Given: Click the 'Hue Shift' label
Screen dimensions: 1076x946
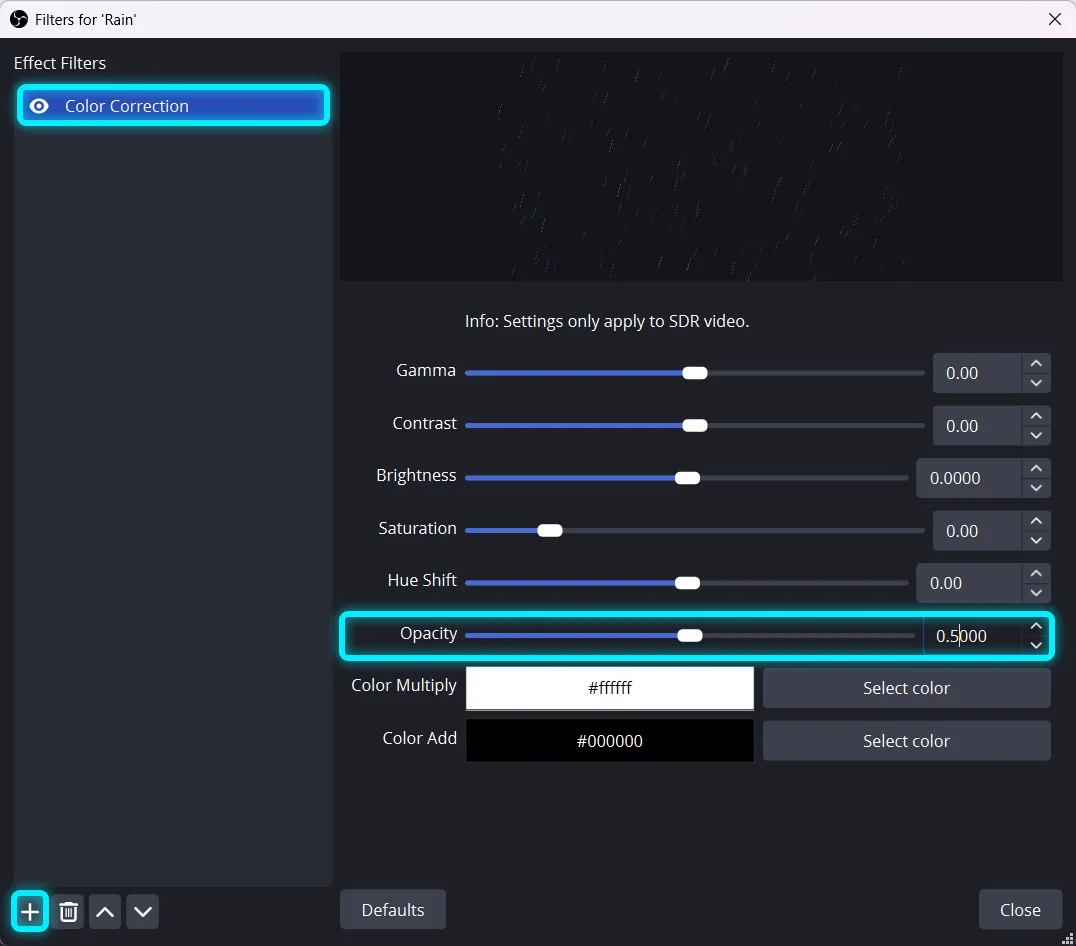Looking at the screenshot, I should [422, 580].
